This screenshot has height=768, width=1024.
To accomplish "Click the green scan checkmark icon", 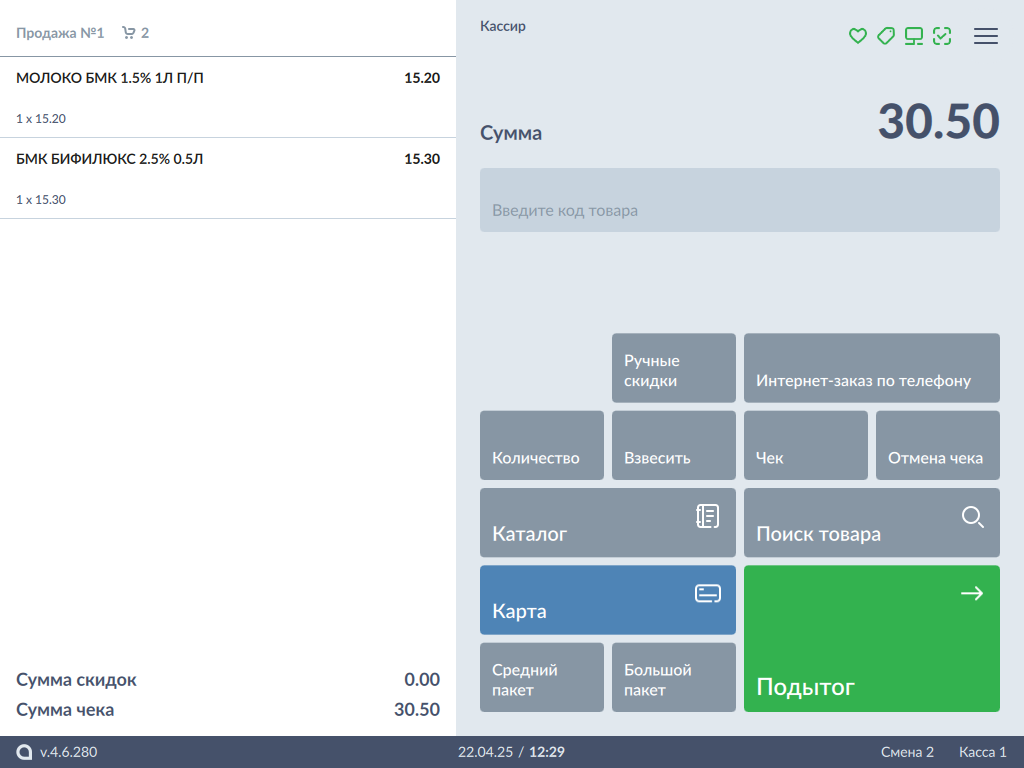I will pyautogui.click(x=941, y=36).
